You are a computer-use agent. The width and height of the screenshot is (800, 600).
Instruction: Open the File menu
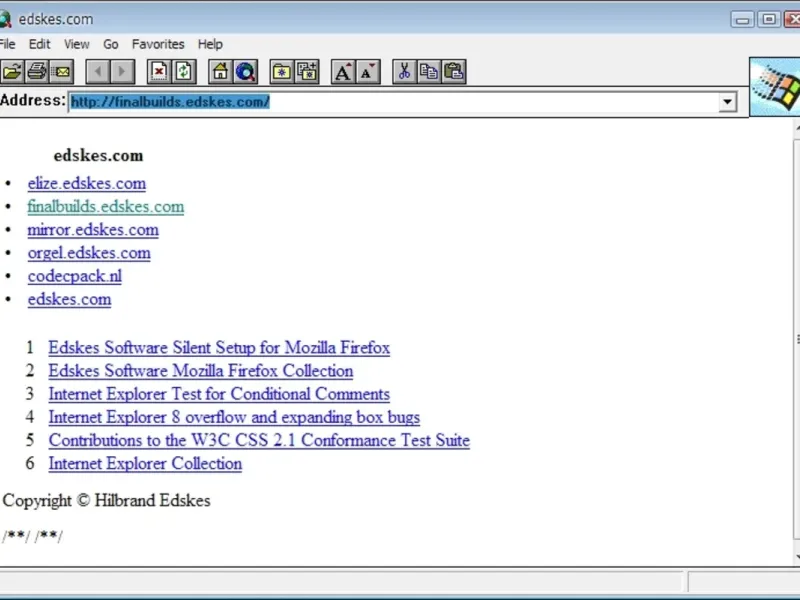click(7, 44)
